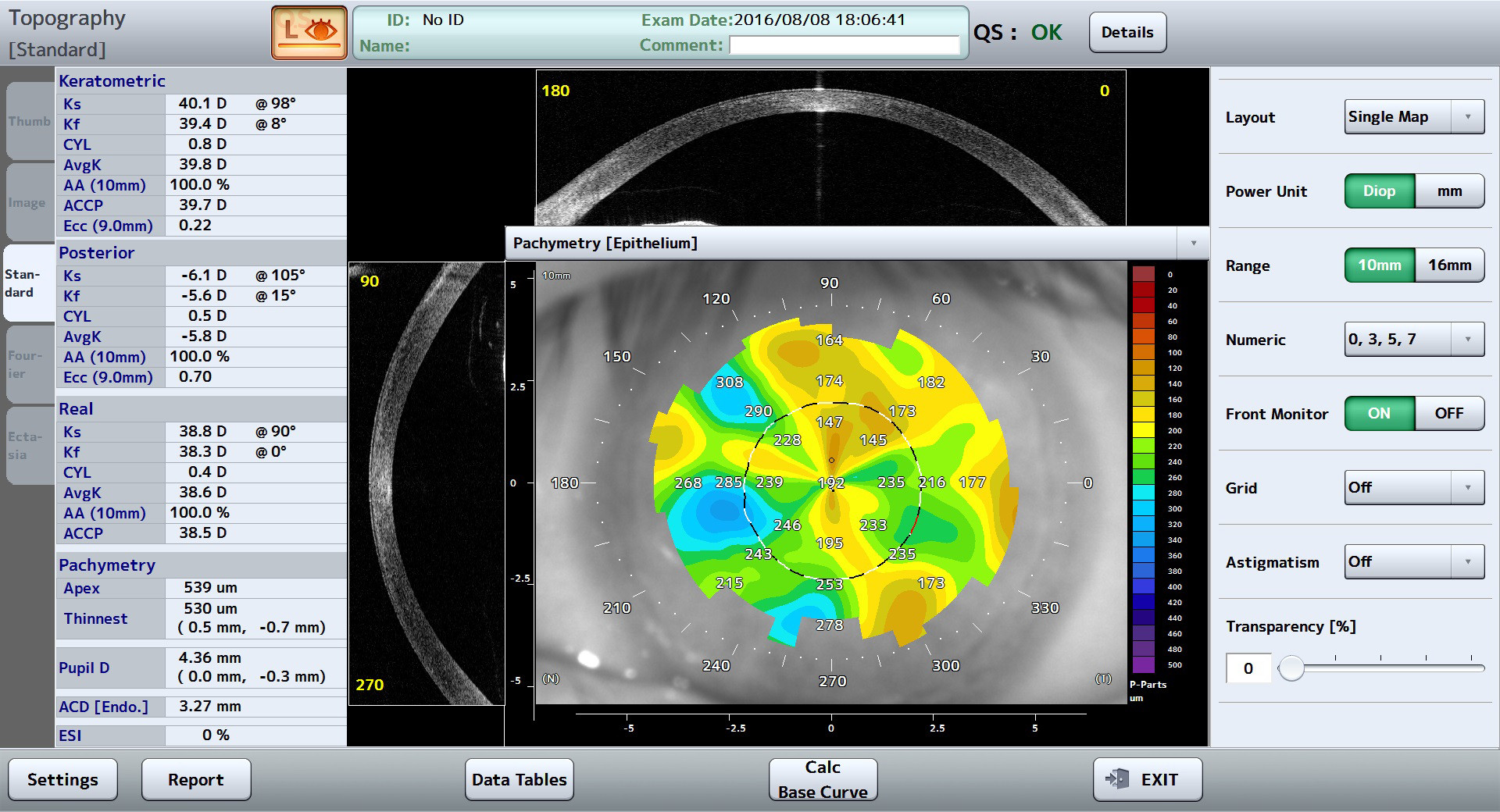Open the Astigmatism dropdown

tap(1413, 562)
